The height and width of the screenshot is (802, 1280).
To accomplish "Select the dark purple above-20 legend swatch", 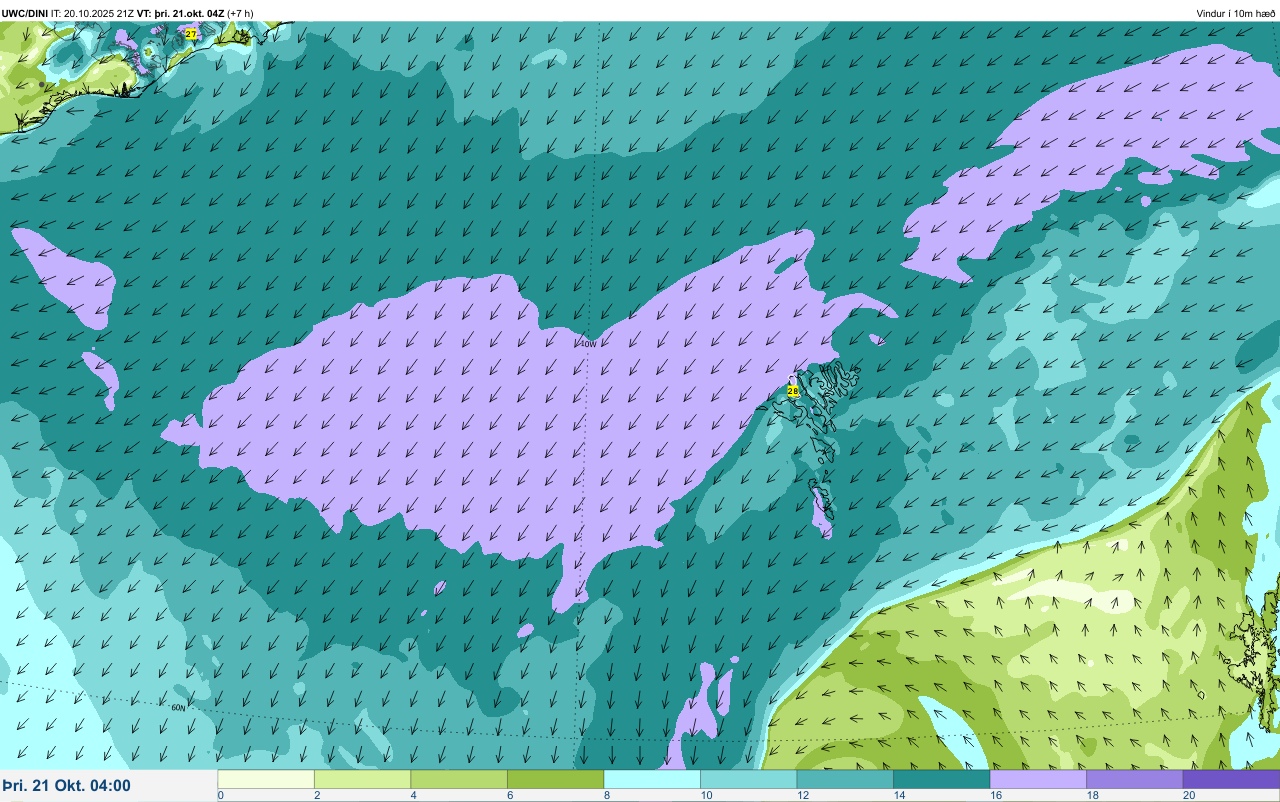I will (1231, 779).
